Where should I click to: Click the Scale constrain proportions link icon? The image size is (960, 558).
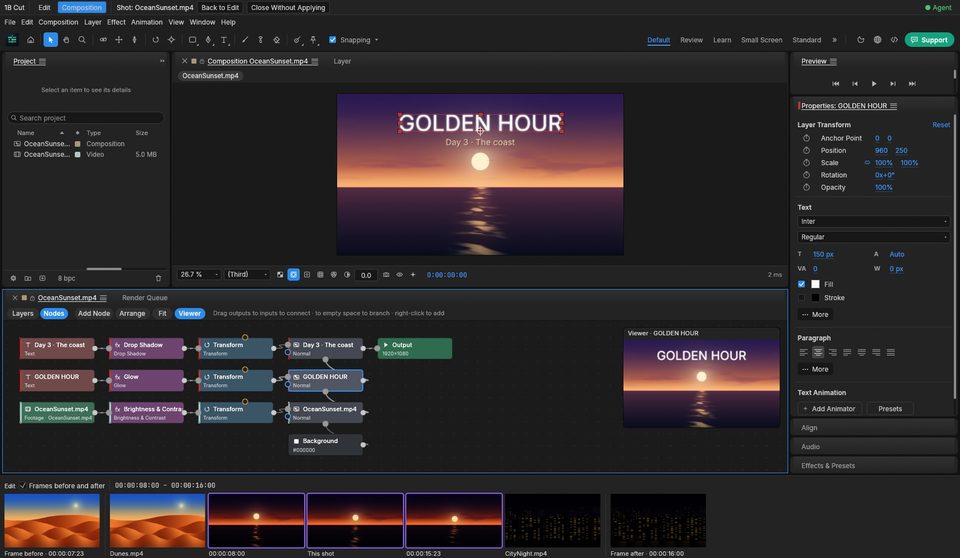click(x=867, y=163)
